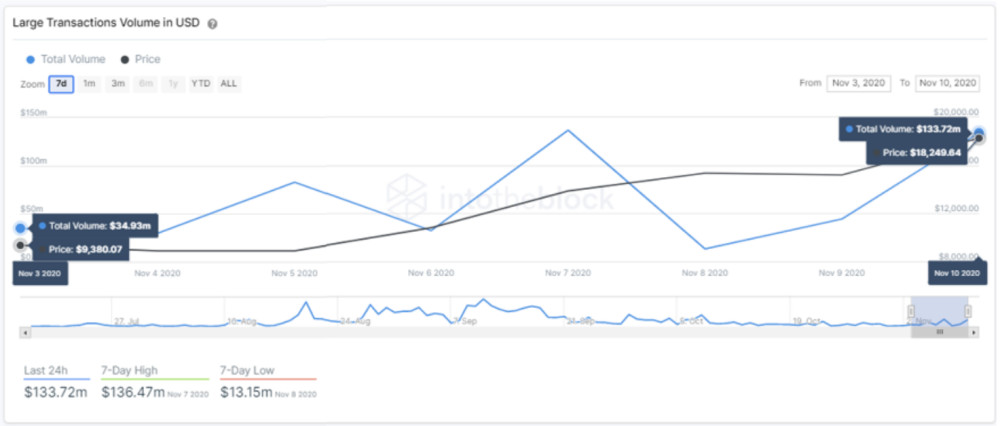
Task: Toggle the Total Volume legend series
Action: point(66,59)
